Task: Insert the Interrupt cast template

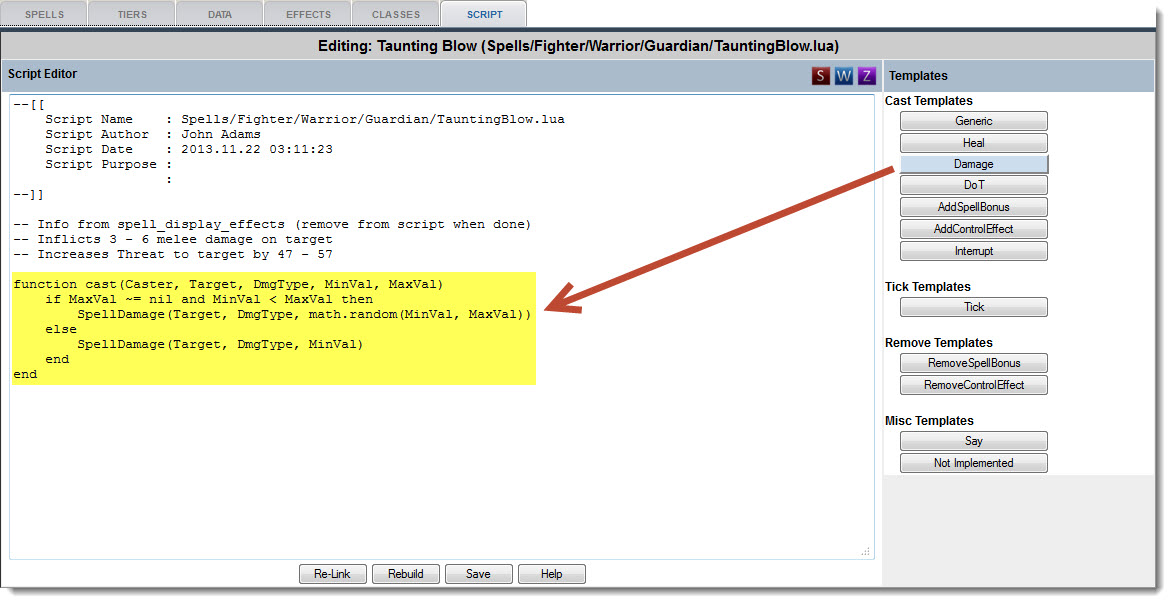Action: pos(973,251)
